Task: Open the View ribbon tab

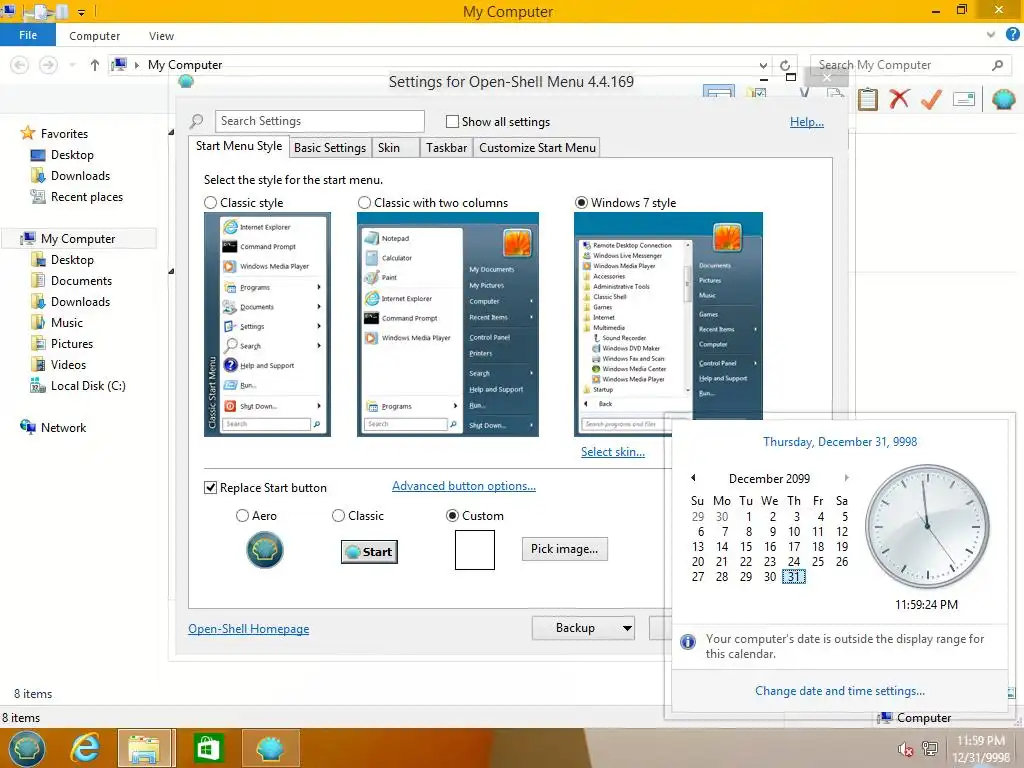Action: [x=161, y=36]
